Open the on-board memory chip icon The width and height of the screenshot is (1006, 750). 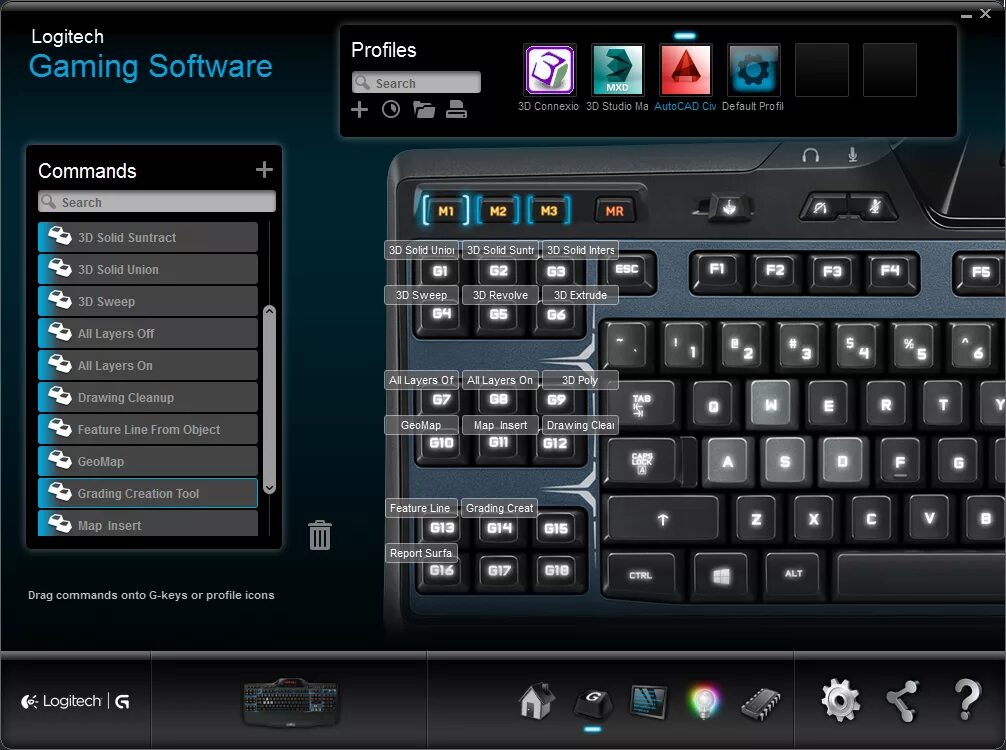[761, 703]
